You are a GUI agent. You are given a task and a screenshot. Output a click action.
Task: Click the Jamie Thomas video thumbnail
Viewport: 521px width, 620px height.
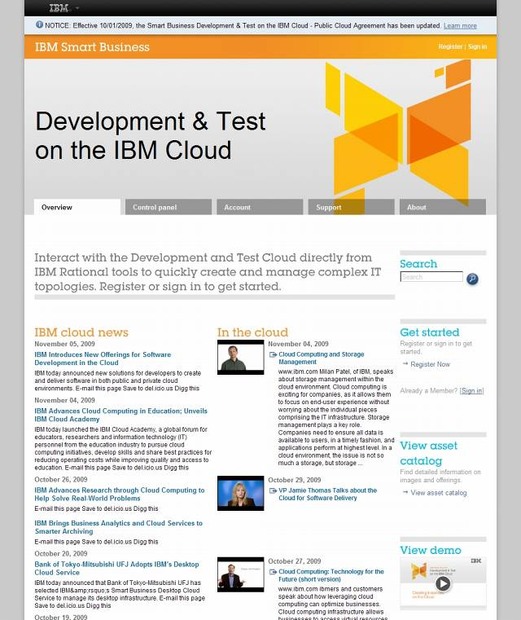(240, 493)
